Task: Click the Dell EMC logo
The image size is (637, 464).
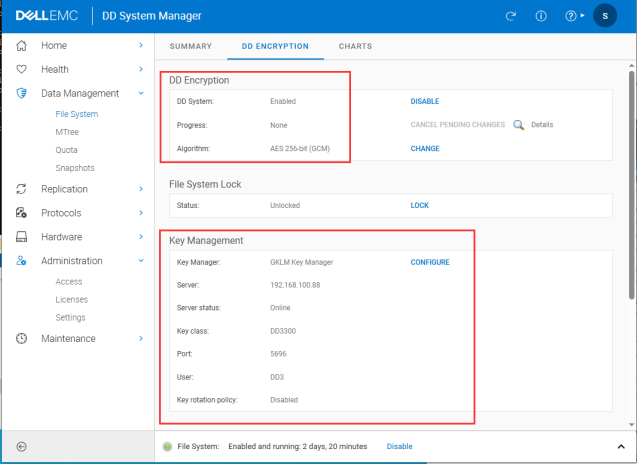Action: click(47, 16)
